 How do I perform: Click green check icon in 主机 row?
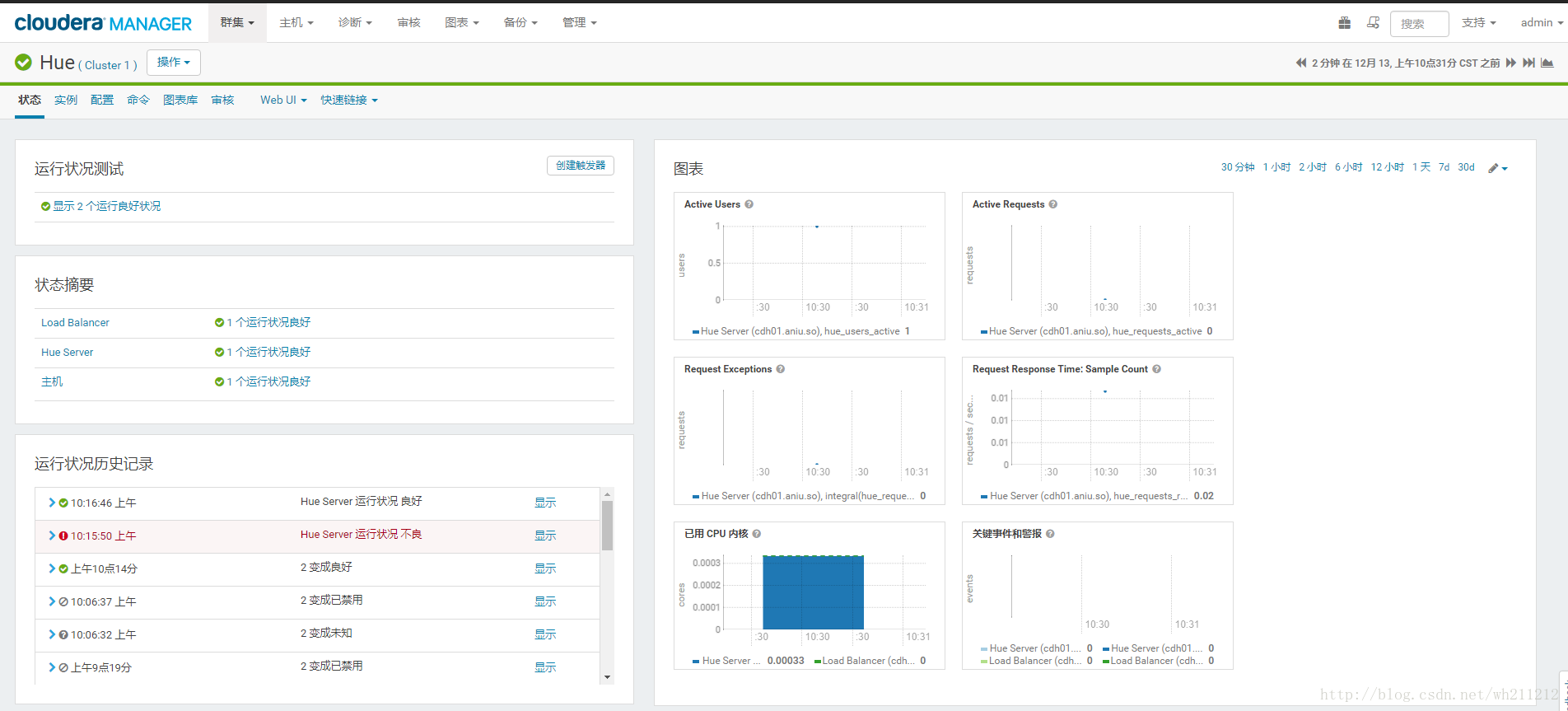pyautogui.click(x=219, y=381)
